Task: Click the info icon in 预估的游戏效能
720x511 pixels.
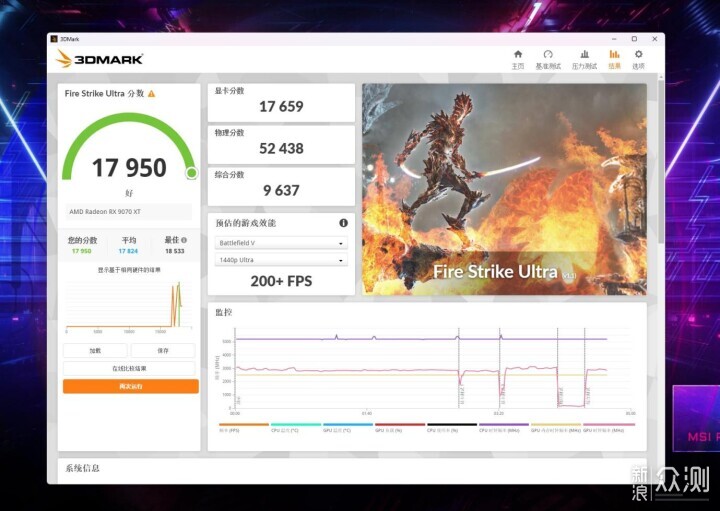Action: [x=343, y=223]
